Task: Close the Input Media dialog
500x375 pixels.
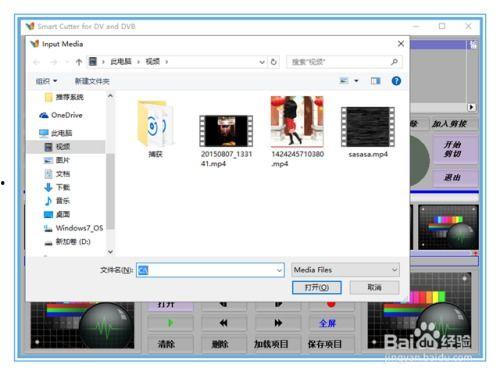Action: tap(401, 44)
